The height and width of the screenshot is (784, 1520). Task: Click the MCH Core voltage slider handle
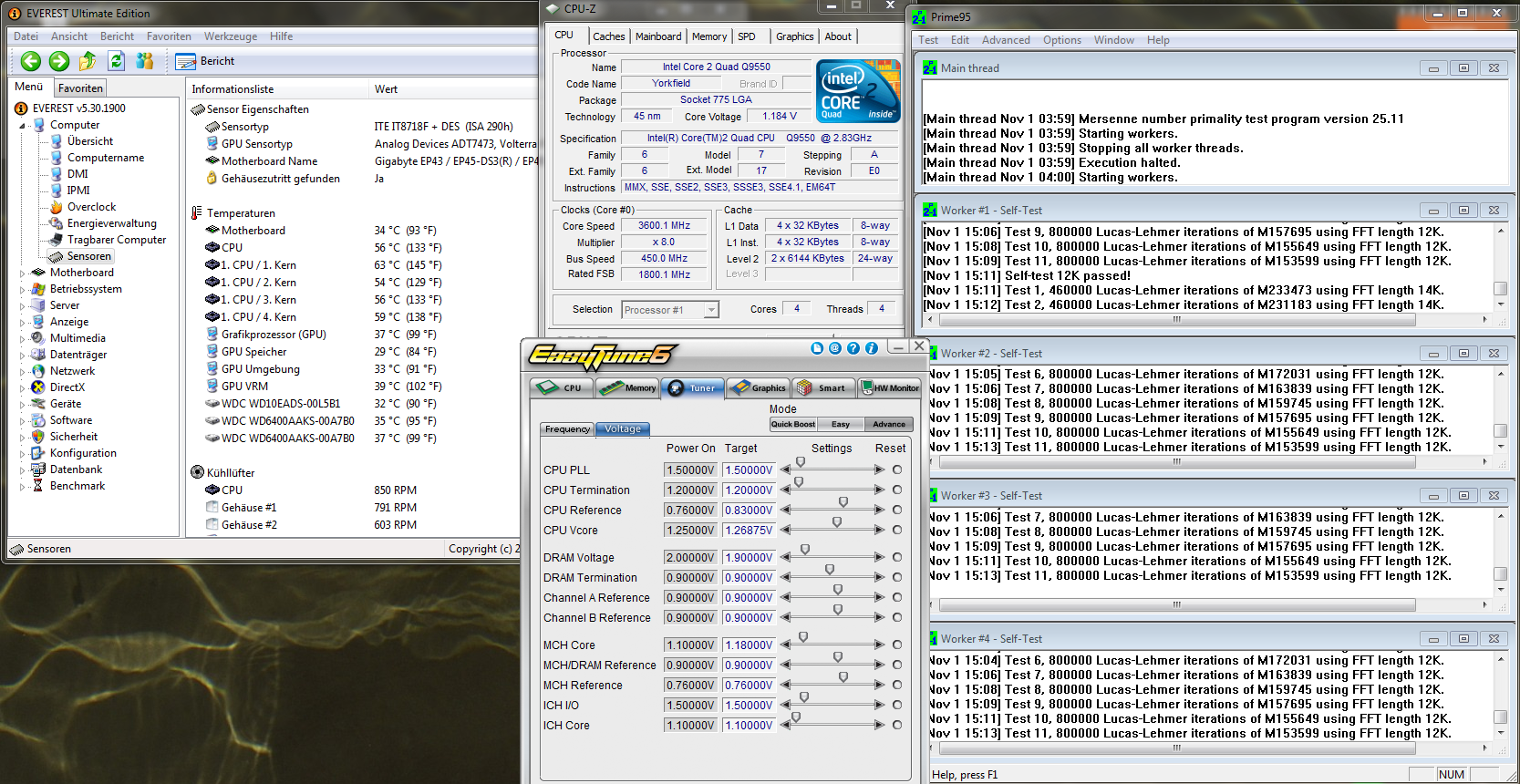point(803,637)
